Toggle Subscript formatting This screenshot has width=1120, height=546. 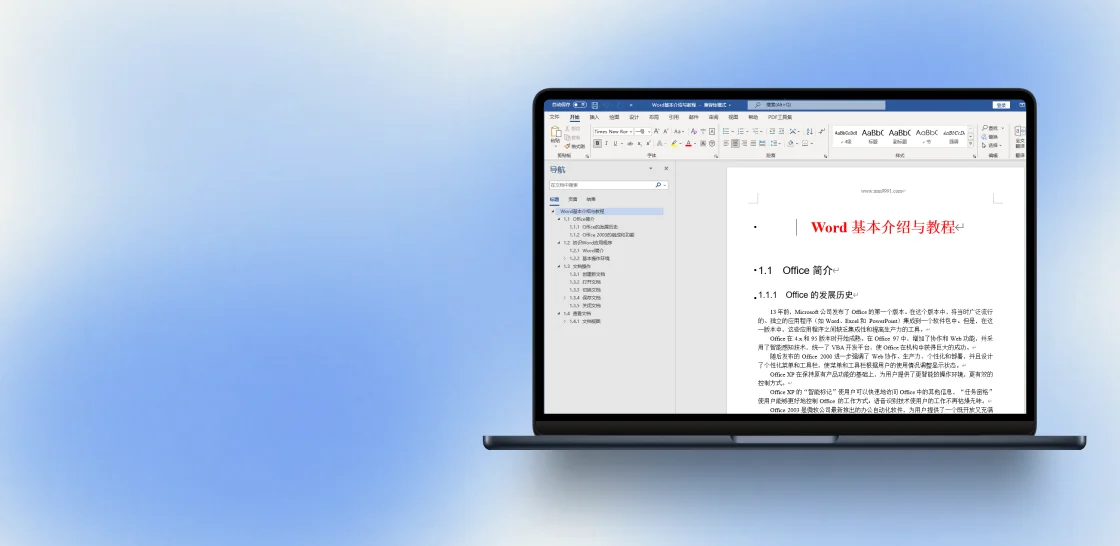point(639,143)
